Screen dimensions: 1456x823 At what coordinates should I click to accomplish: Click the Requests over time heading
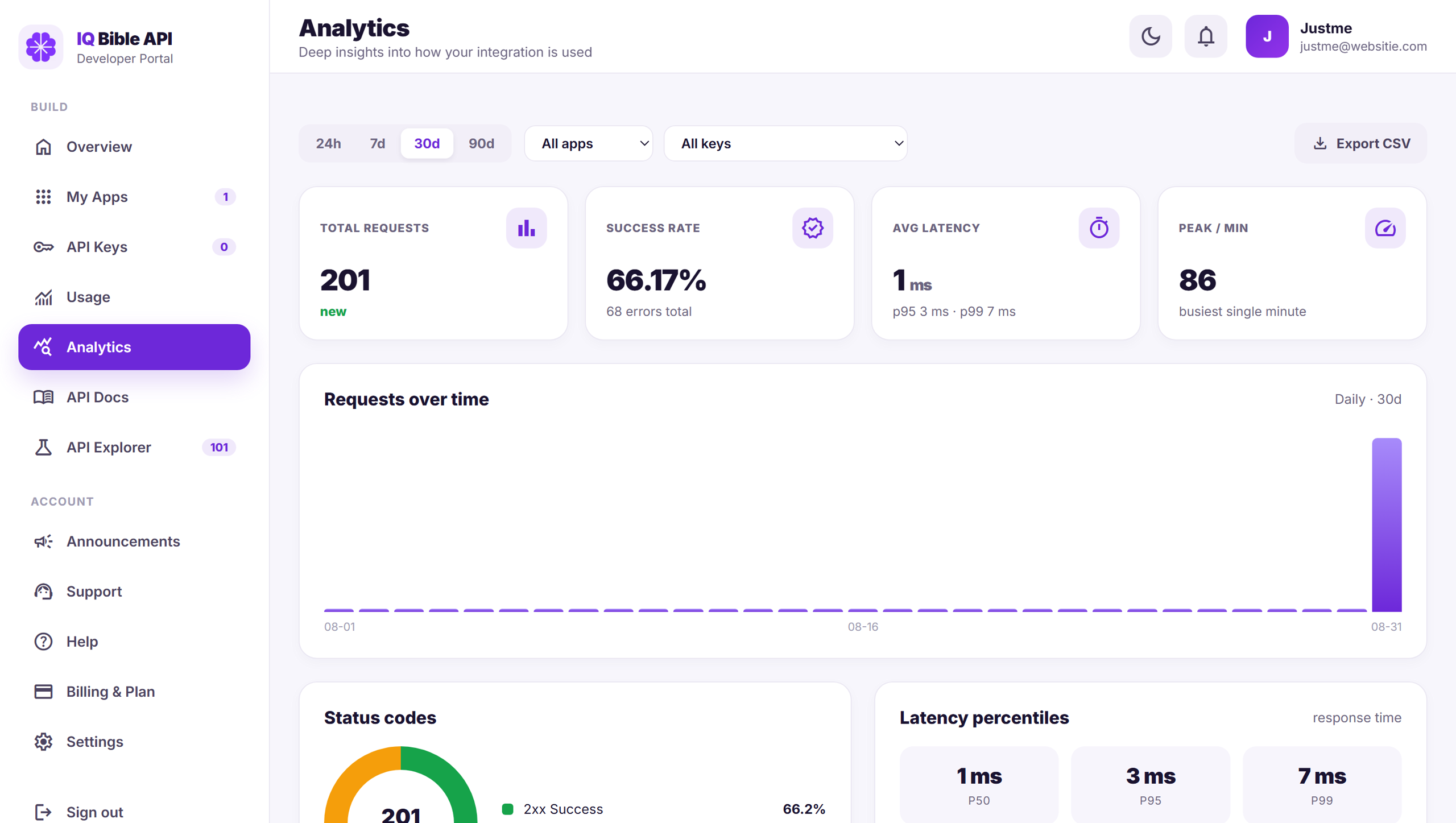point(406,399)
